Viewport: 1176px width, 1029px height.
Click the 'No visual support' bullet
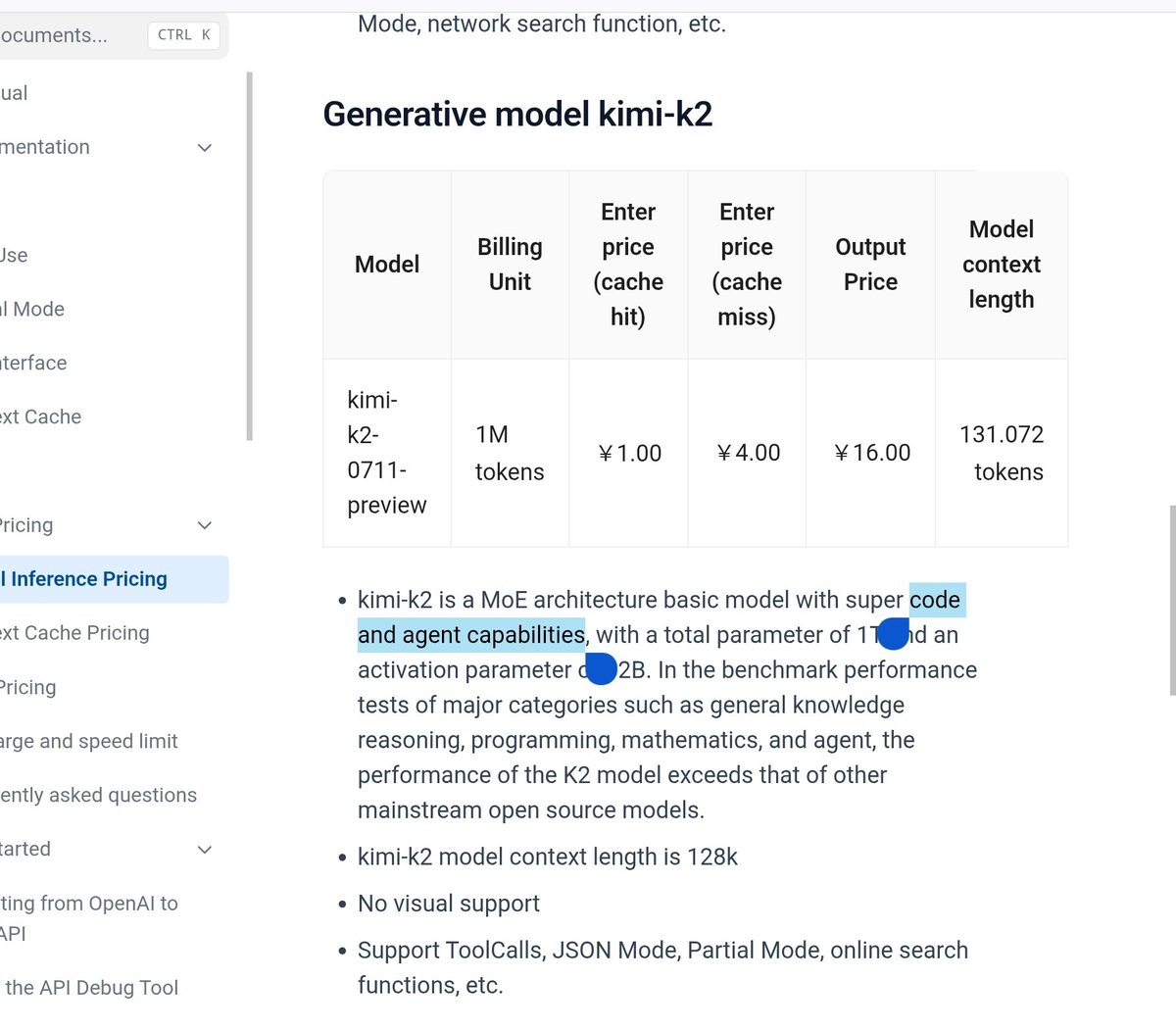pos(449,904)
